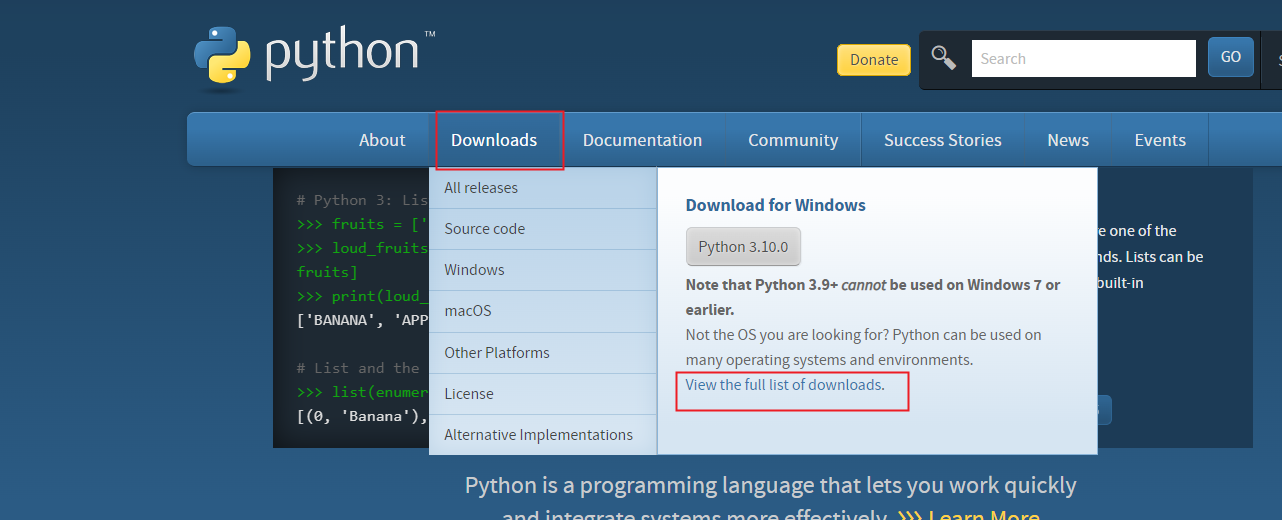Open the News navigation item

point(1068,140)
